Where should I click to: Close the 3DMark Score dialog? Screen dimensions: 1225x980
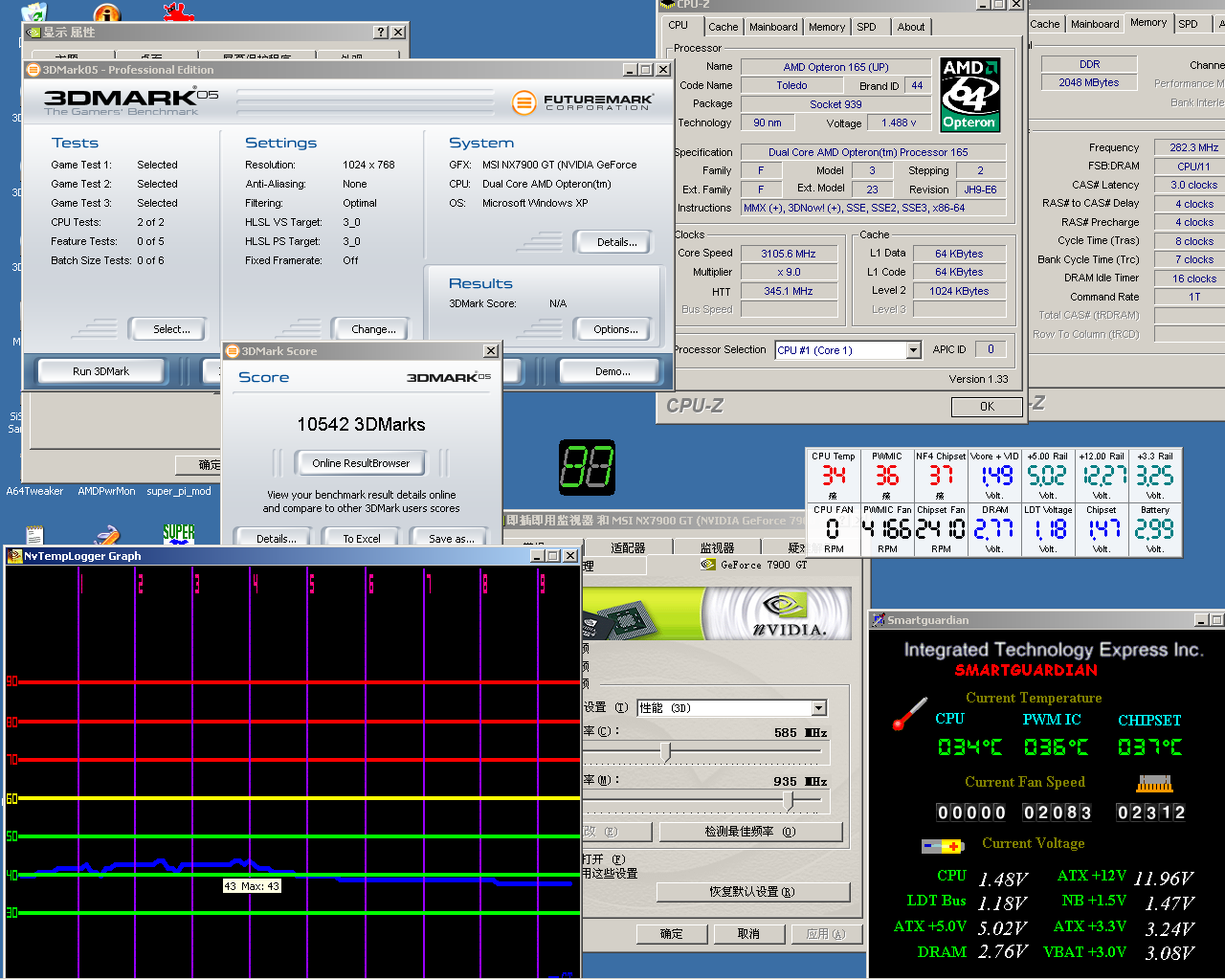click(491, 351)
